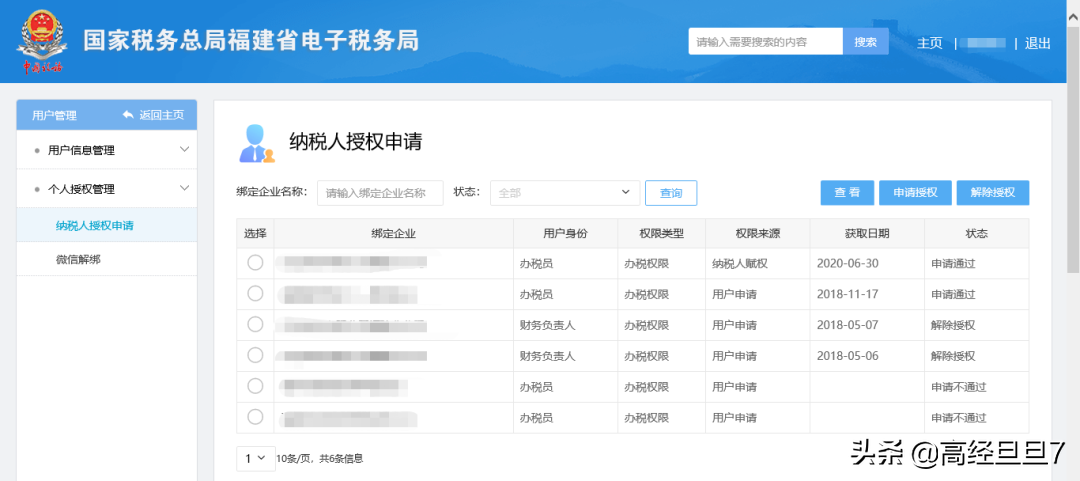Expand the 用户信息管理 chevron
Screen dimensions: 1080x481
(184, 150)
